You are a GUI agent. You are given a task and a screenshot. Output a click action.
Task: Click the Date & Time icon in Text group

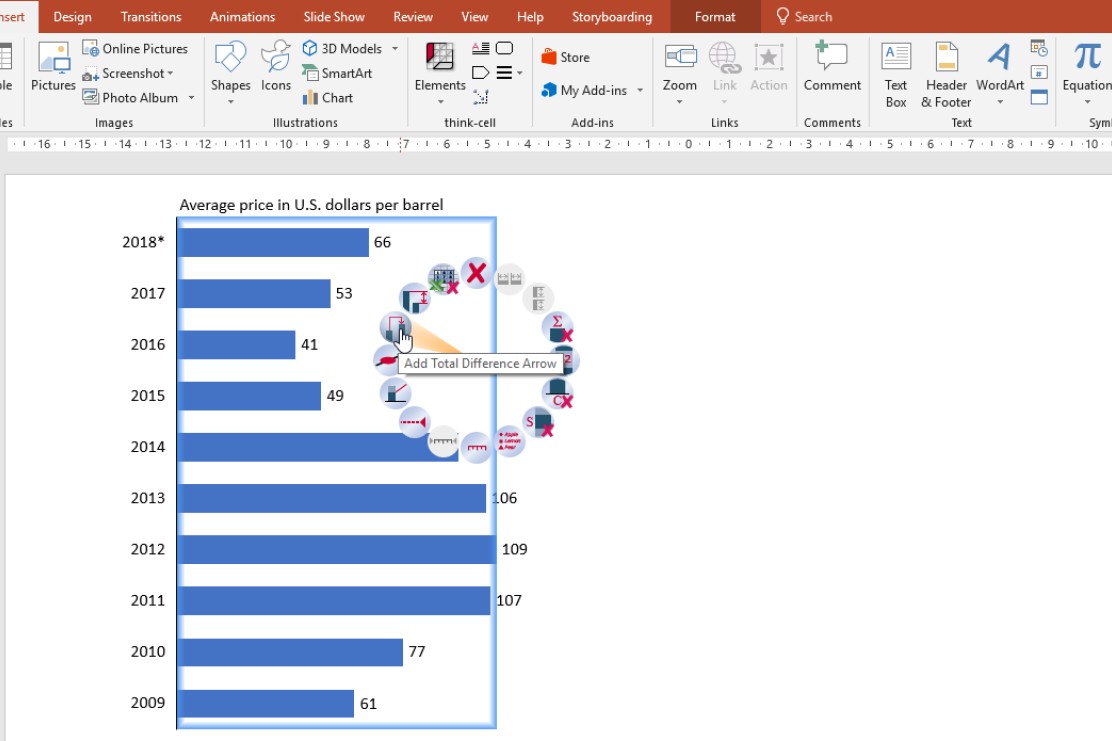point(1039,48)
